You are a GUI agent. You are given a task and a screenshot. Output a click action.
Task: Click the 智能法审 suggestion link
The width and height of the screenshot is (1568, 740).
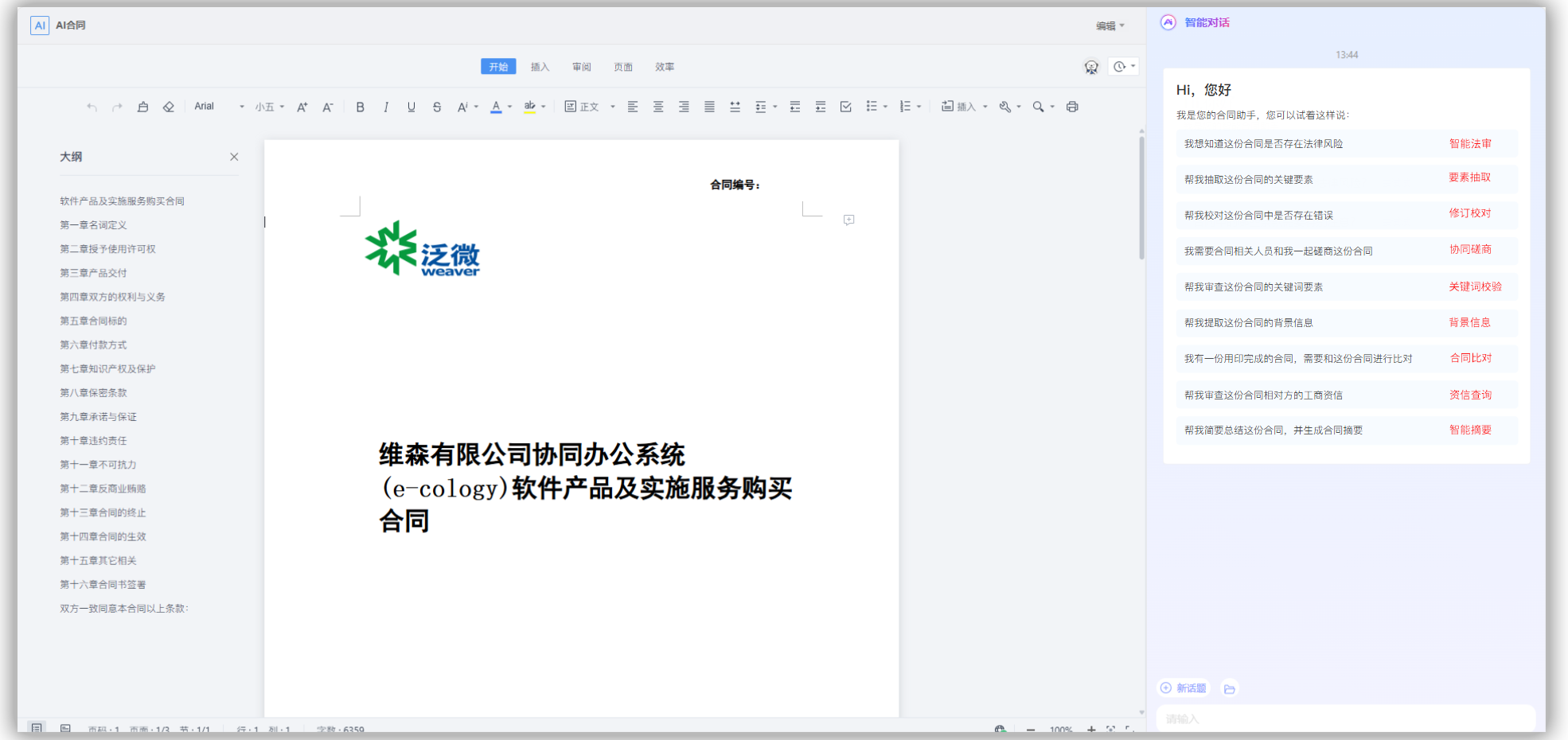[1470, 143]
